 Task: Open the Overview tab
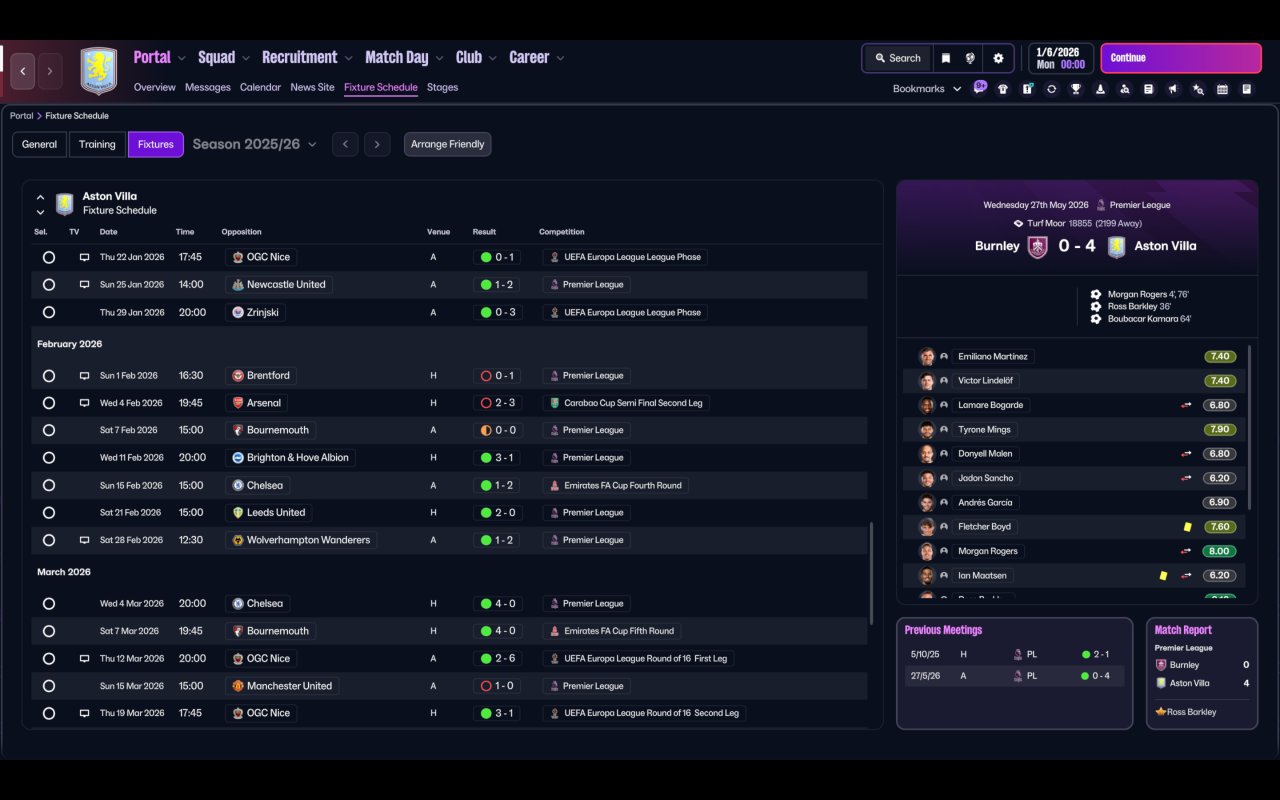[x=155, y=87]
